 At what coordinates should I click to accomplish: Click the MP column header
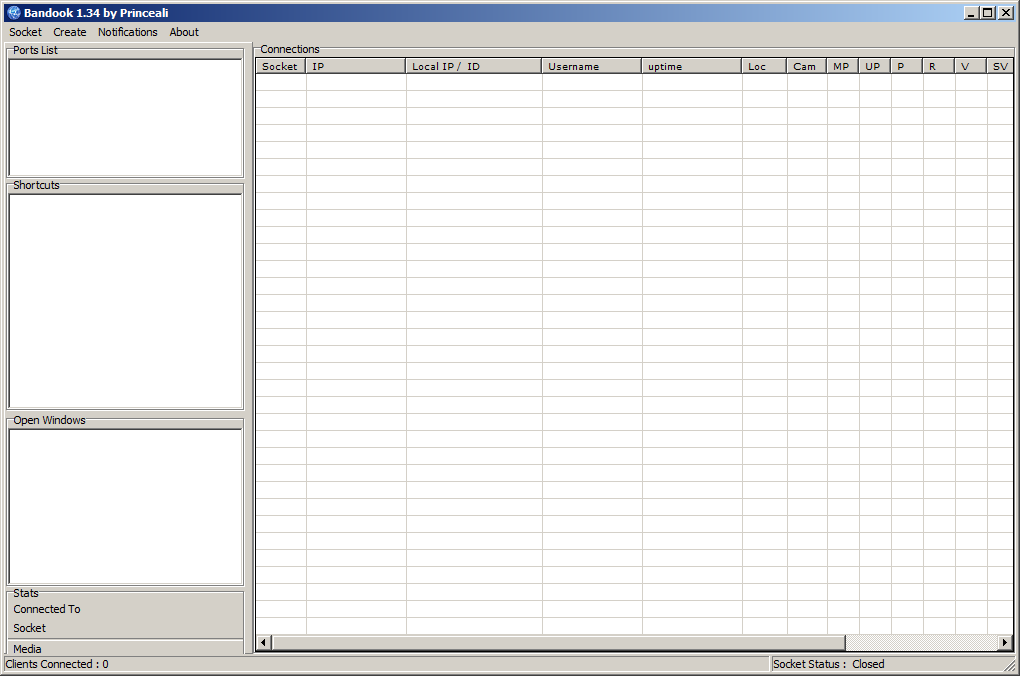(x=842, y=66)
